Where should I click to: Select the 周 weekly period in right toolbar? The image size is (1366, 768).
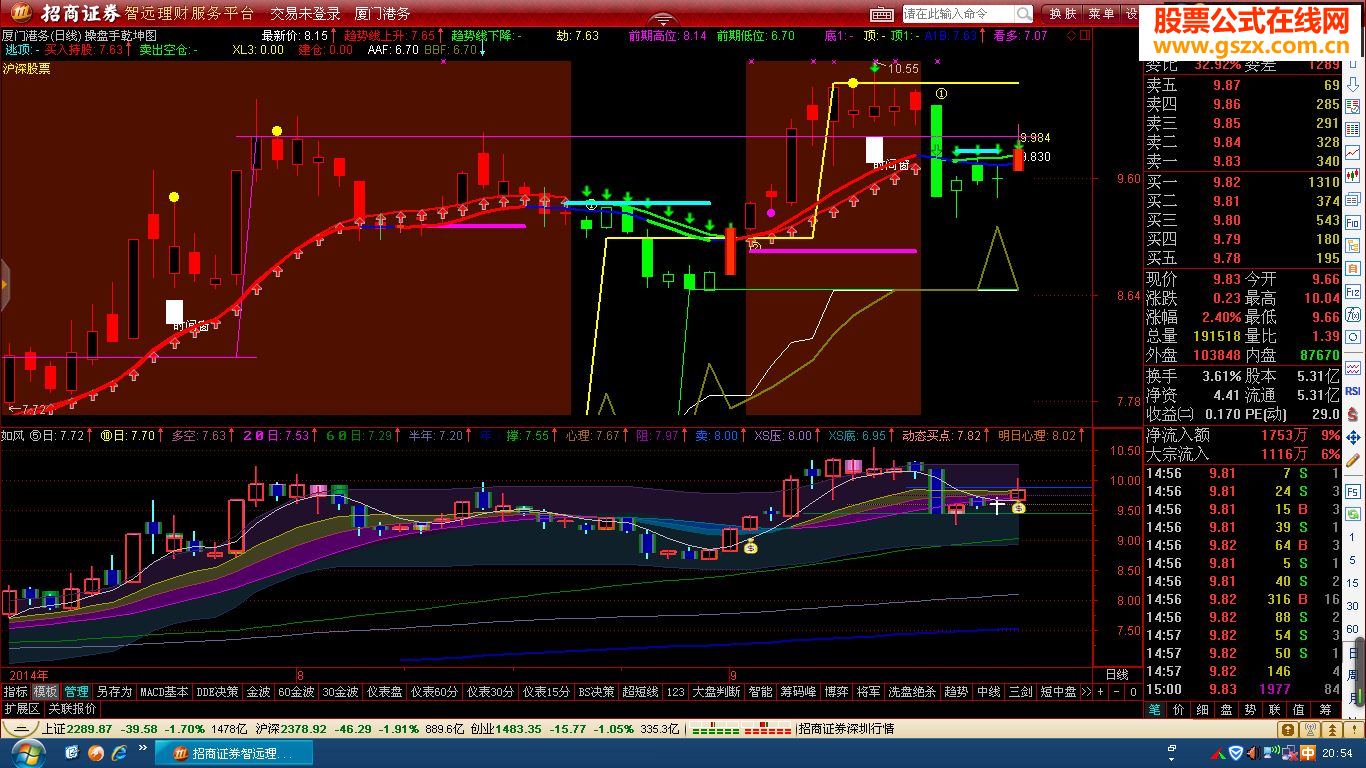(x=1353, y=675)
